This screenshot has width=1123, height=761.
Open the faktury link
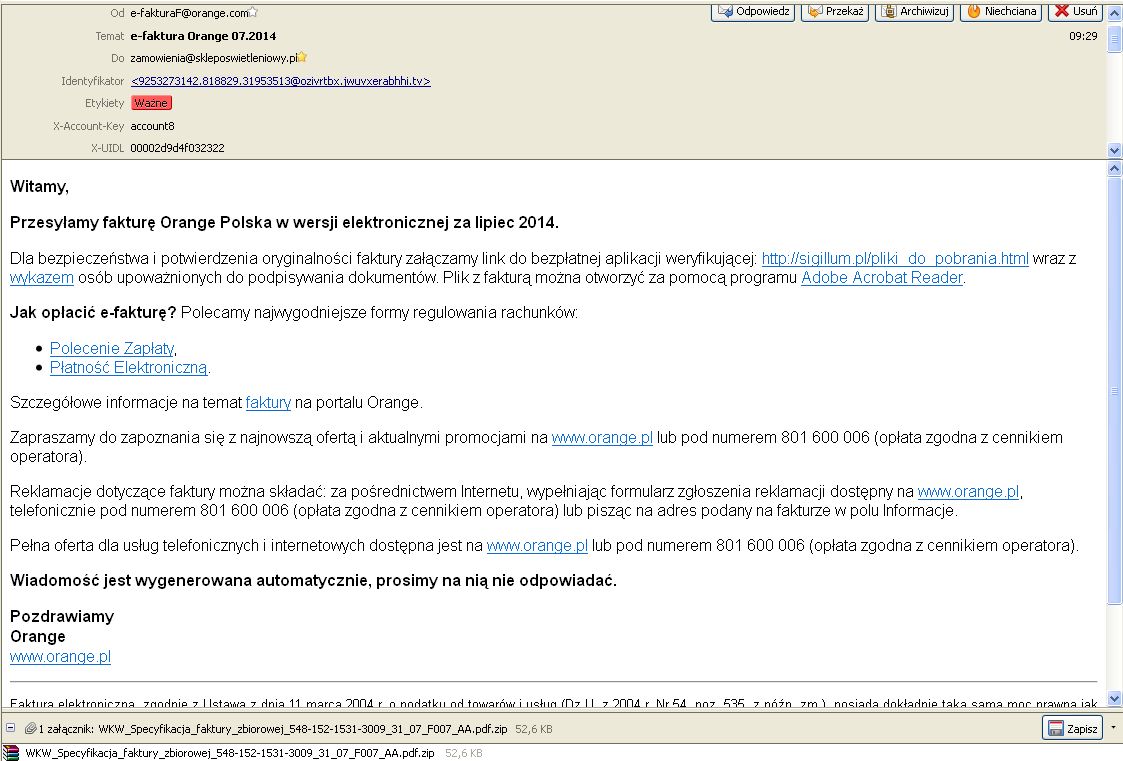pos(268,402)
